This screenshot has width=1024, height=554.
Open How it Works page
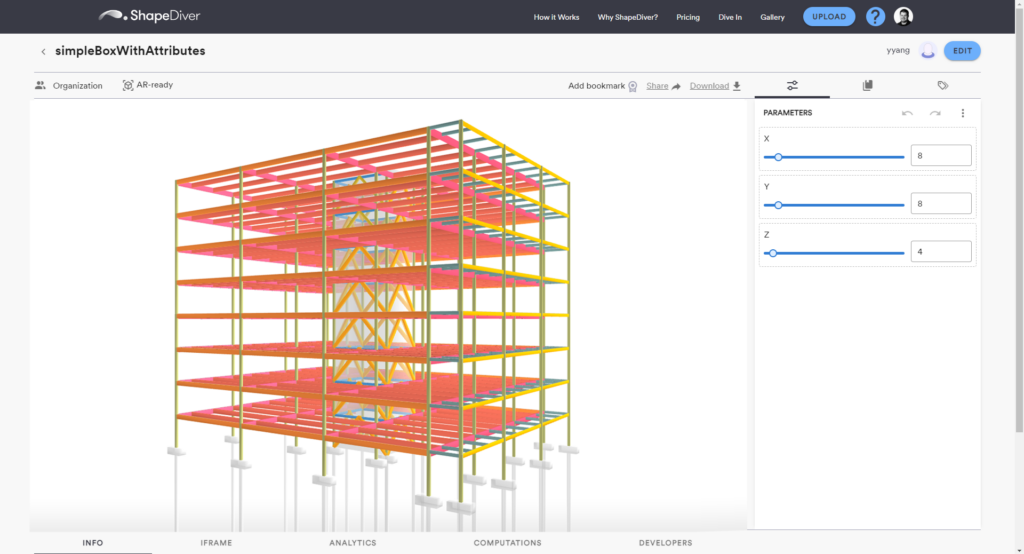coord(556,17)
